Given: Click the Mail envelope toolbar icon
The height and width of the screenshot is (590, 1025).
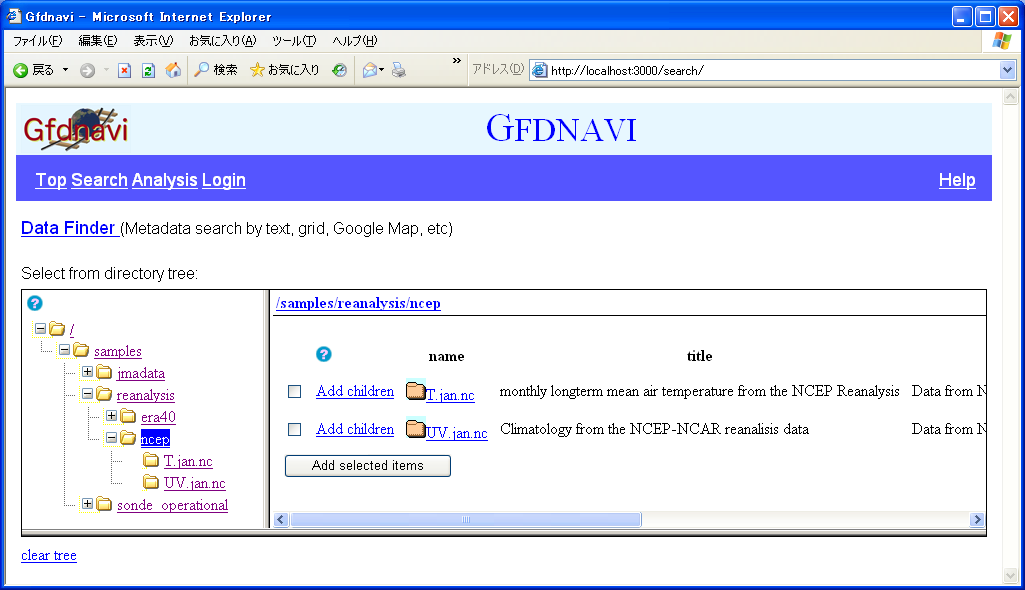Looking at the screenshot, I should (370, 70).
